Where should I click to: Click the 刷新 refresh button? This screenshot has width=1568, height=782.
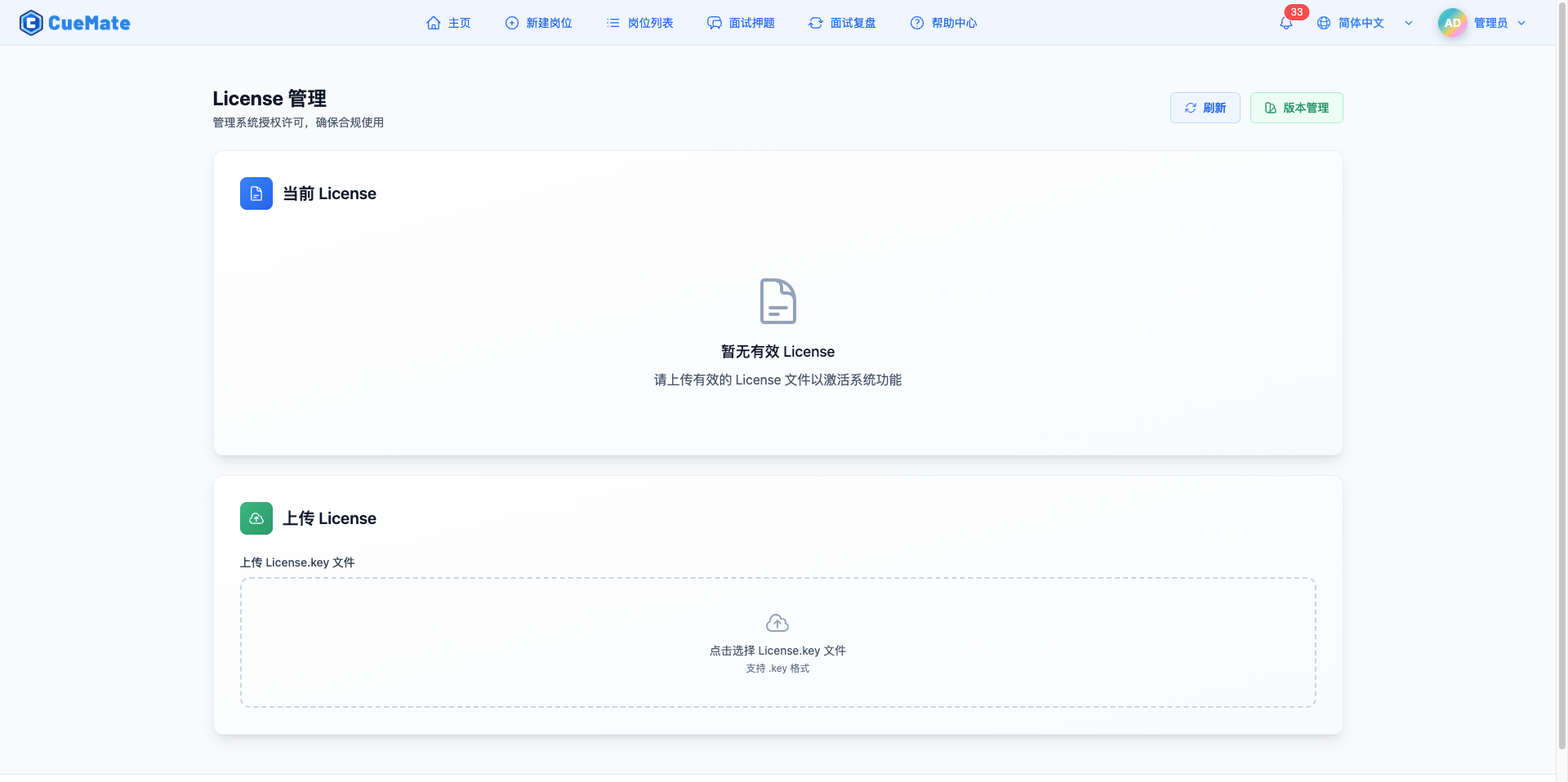click(1205, 108)
